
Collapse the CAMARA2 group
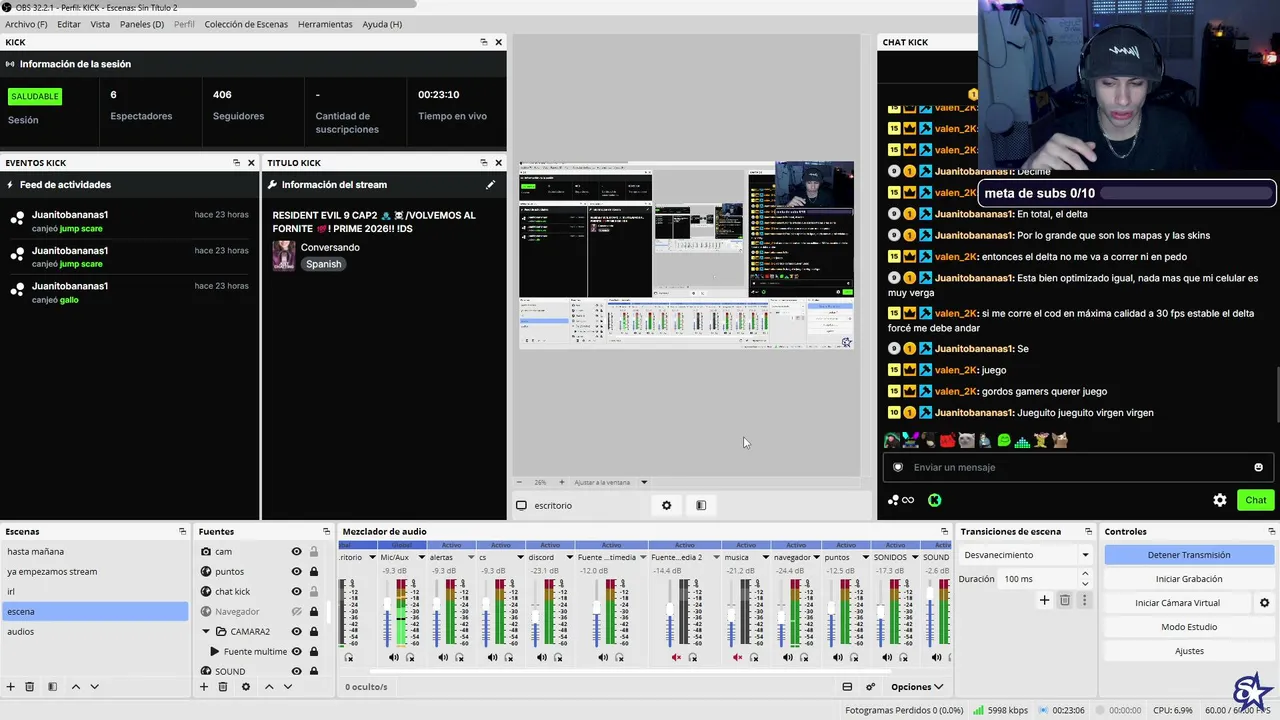(x=206, y=632)
